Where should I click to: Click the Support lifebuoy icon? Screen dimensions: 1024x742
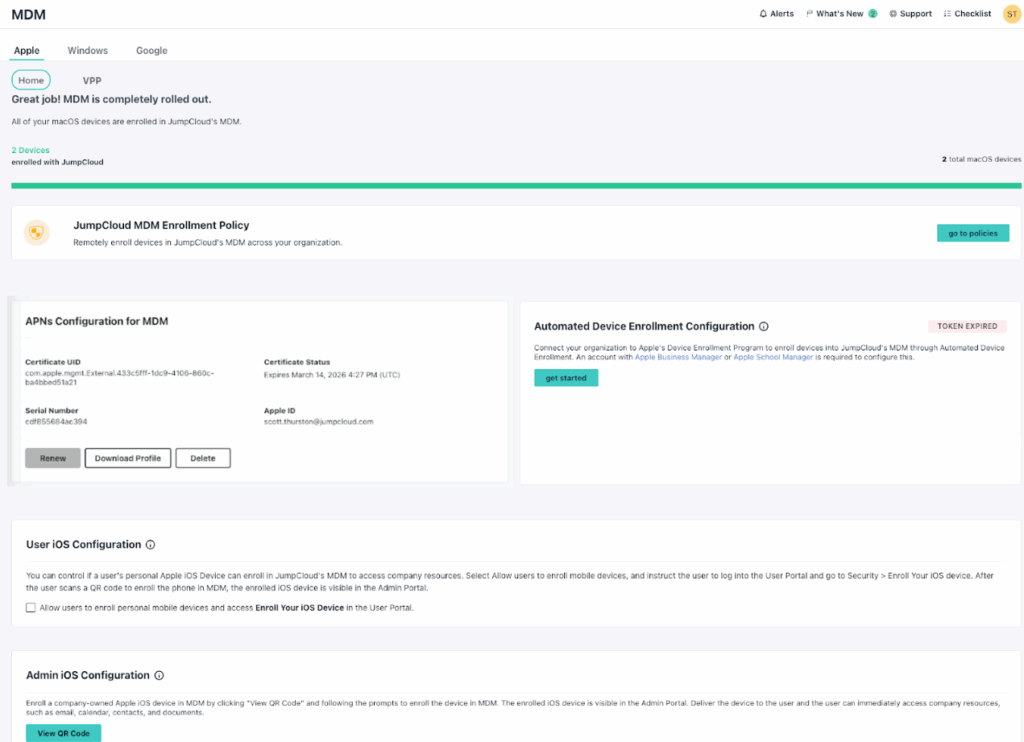[x=893, y=14]
